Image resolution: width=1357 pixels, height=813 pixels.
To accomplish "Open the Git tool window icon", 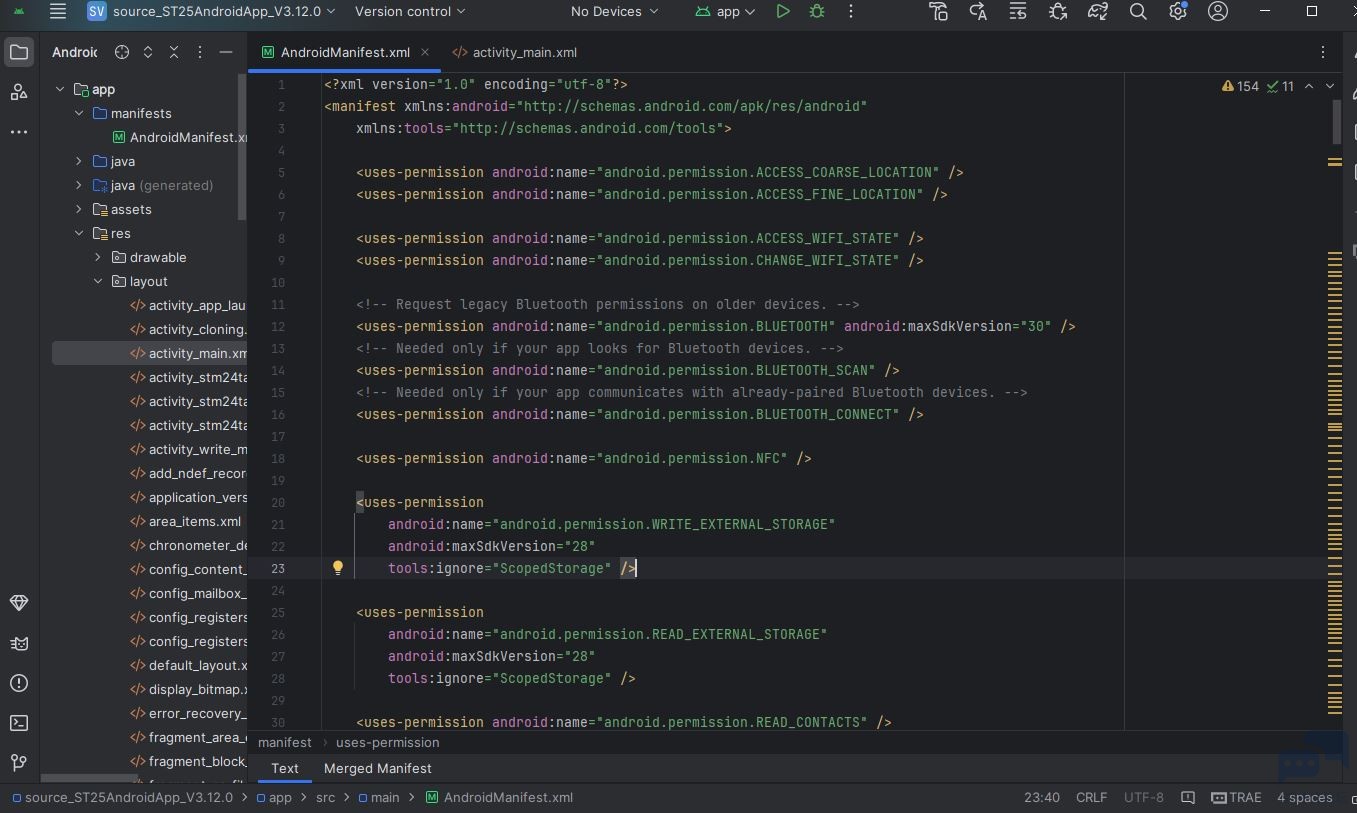I will [18, 763].
